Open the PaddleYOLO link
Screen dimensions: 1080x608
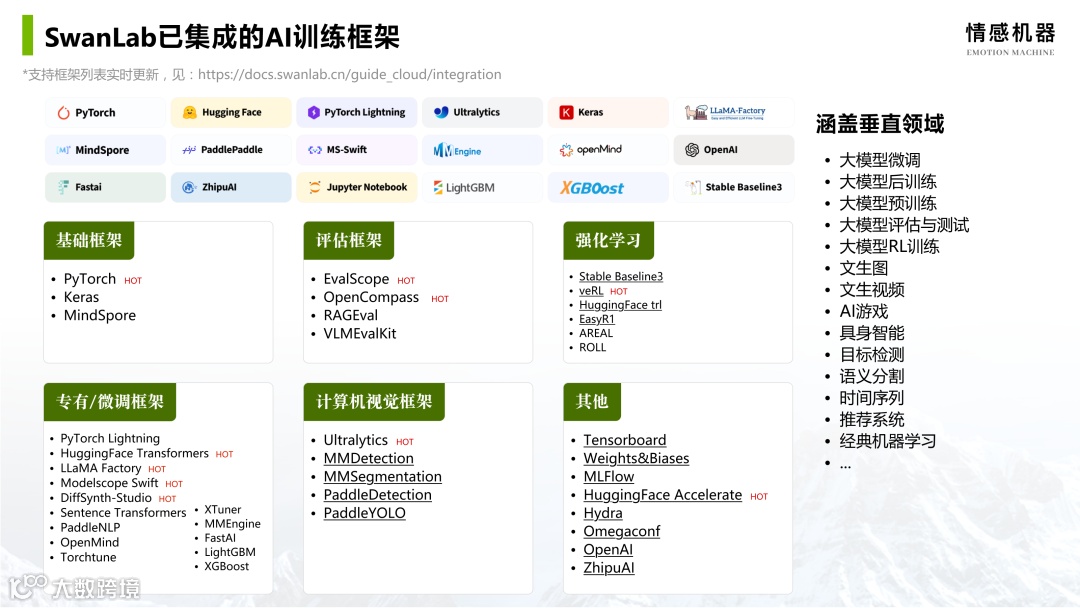[x=364, y=513]
